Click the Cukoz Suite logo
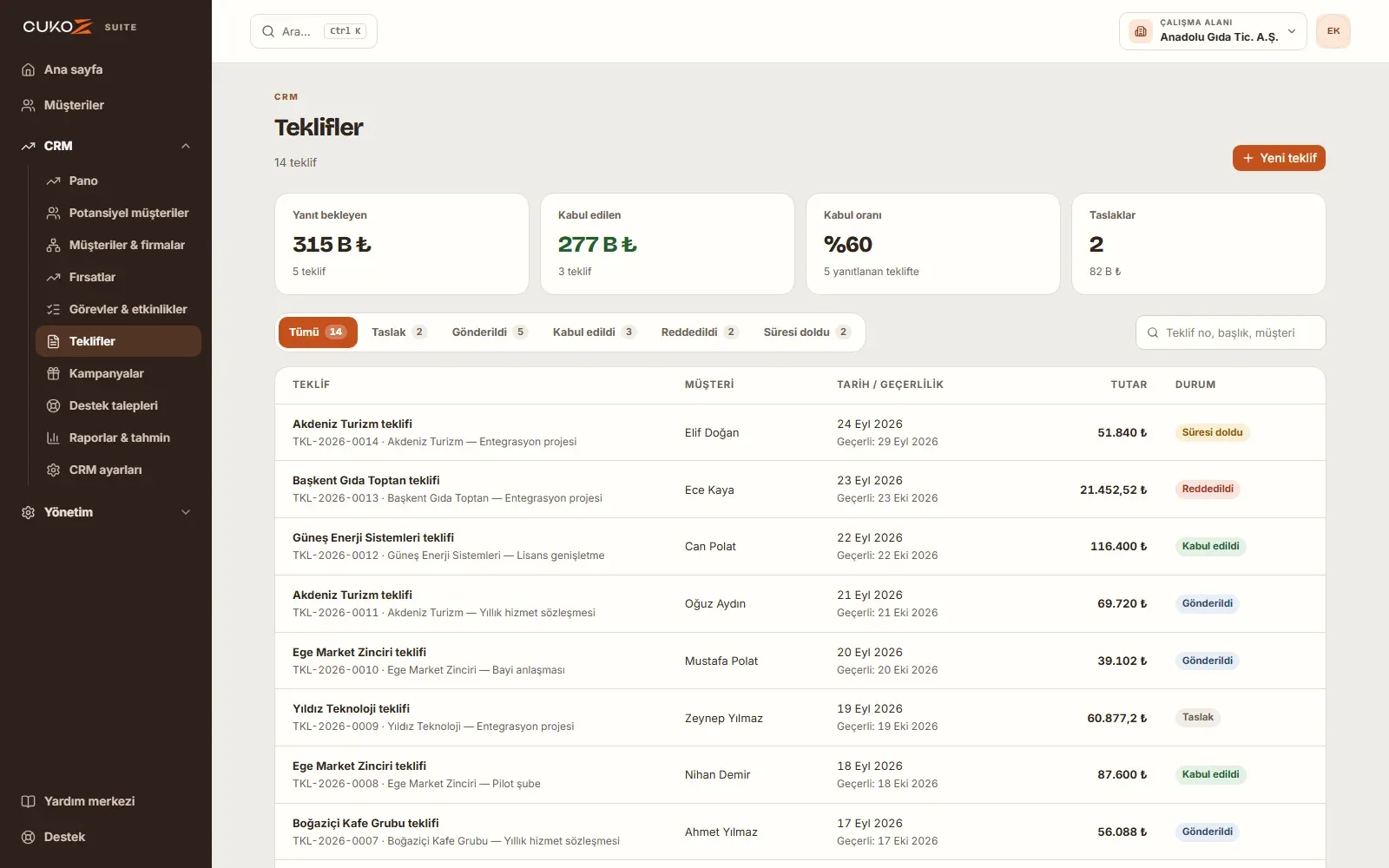This screenshot has width=1389, height=868. click(80, 27)
